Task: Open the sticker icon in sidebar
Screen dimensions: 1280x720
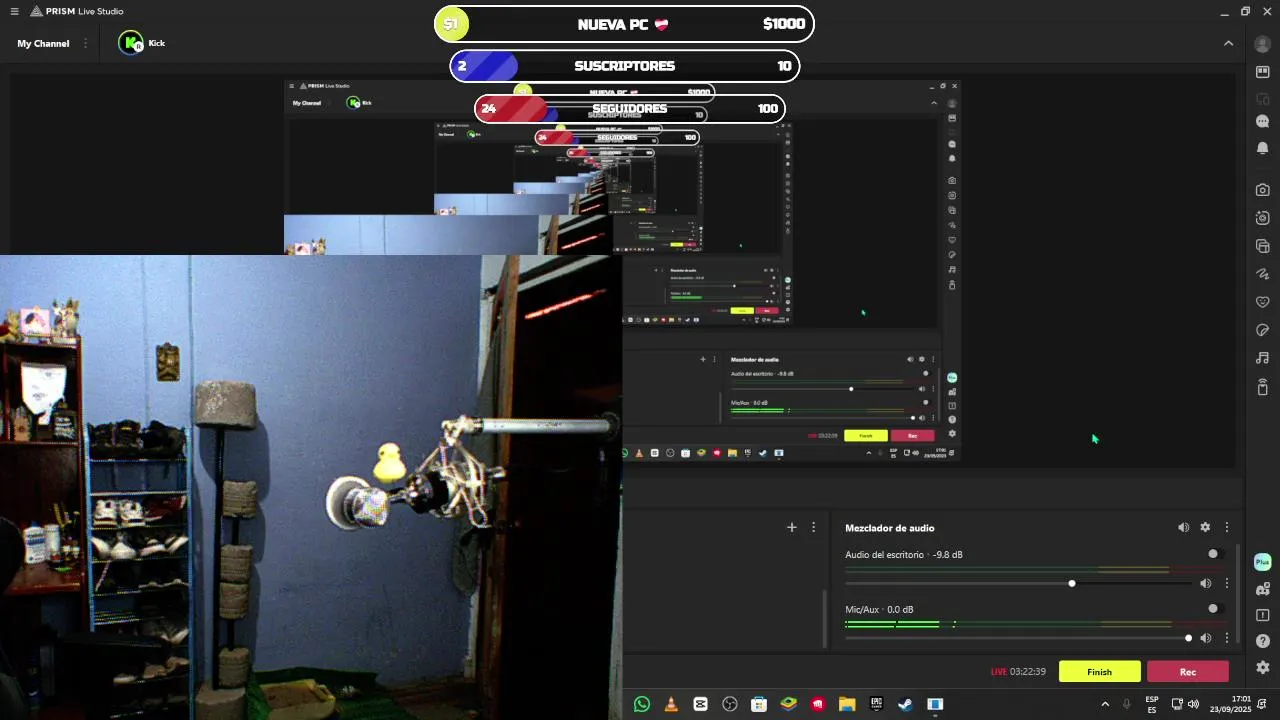Action: (x=1262, y=330)
